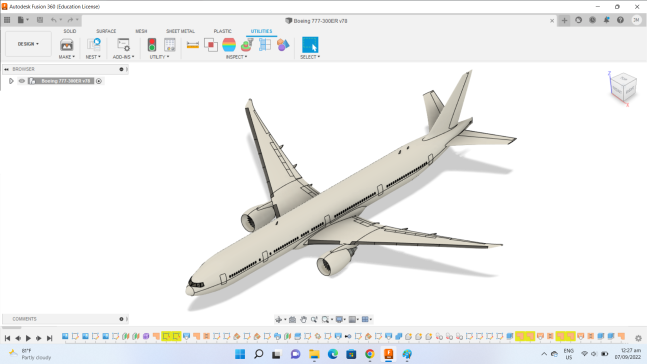The image size is (647, 364).
Task: Open the notifications bell
Action: click(x=607, y=20)
